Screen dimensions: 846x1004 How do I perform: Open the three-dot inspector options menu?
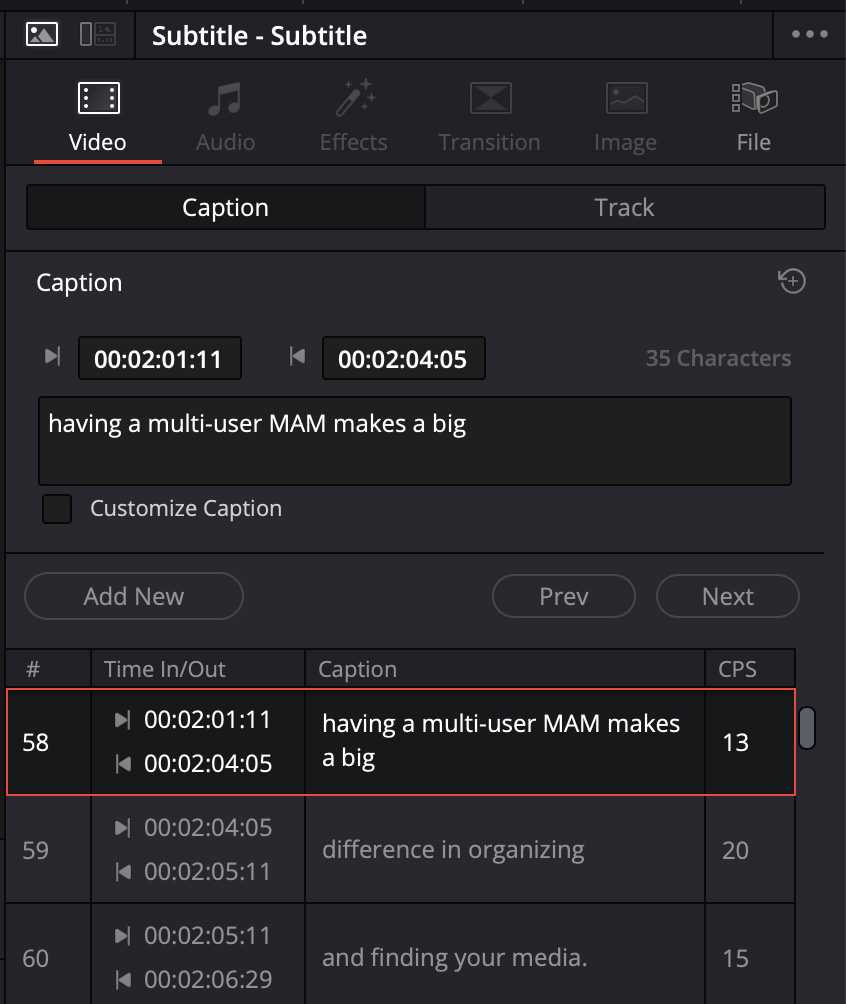[x=809, y=35]
